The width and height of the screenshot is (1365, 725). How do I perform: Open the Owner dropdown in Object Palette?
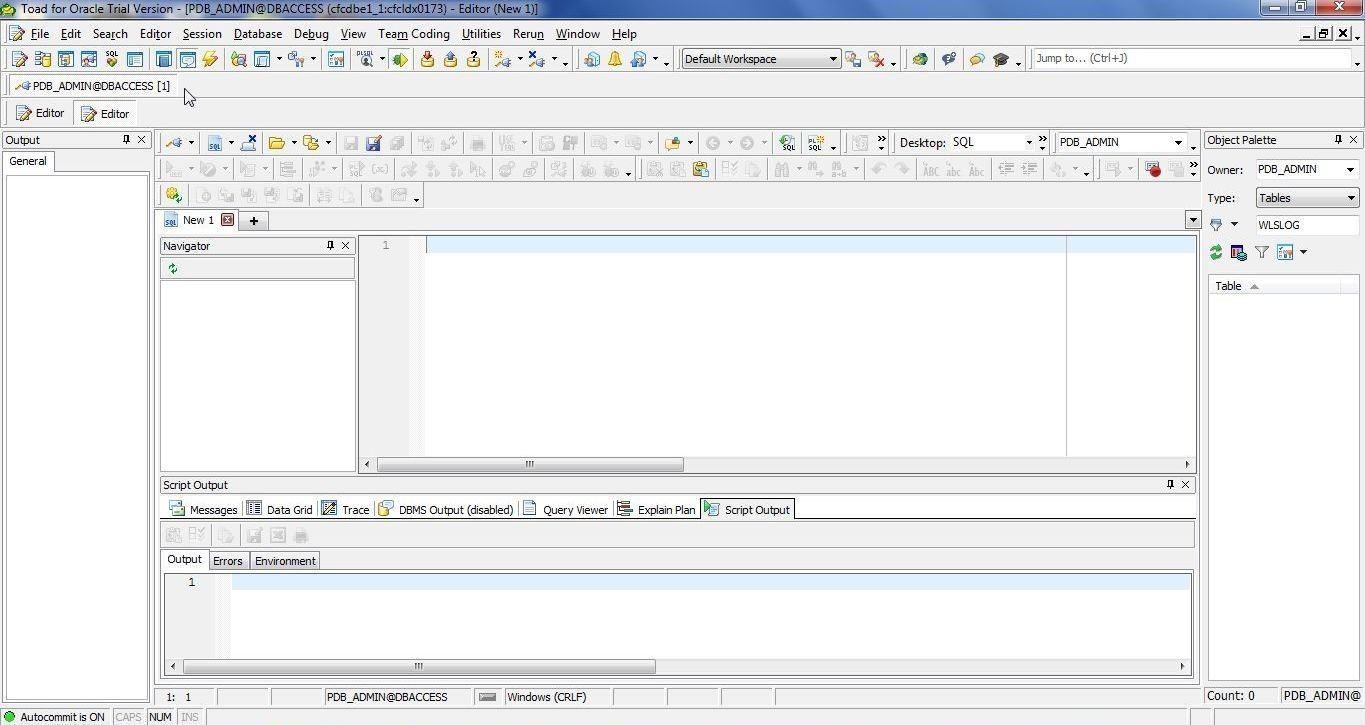[x=1350, y=169]
